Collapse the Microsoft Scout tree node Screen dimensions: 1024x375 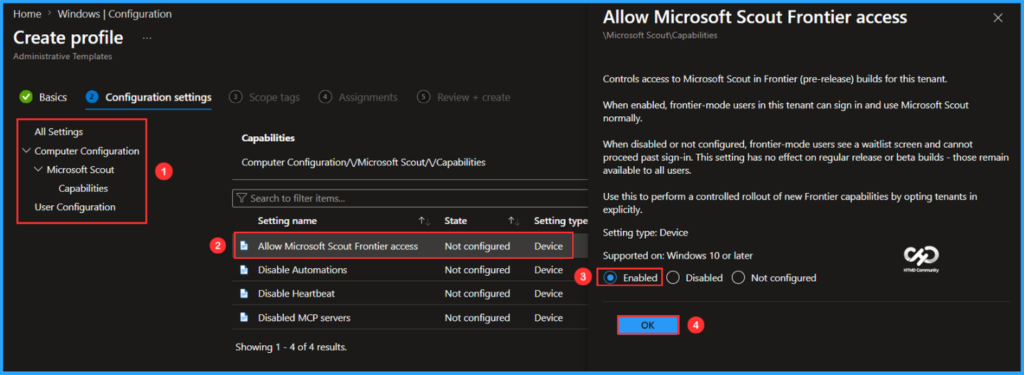tap(38, 170)
